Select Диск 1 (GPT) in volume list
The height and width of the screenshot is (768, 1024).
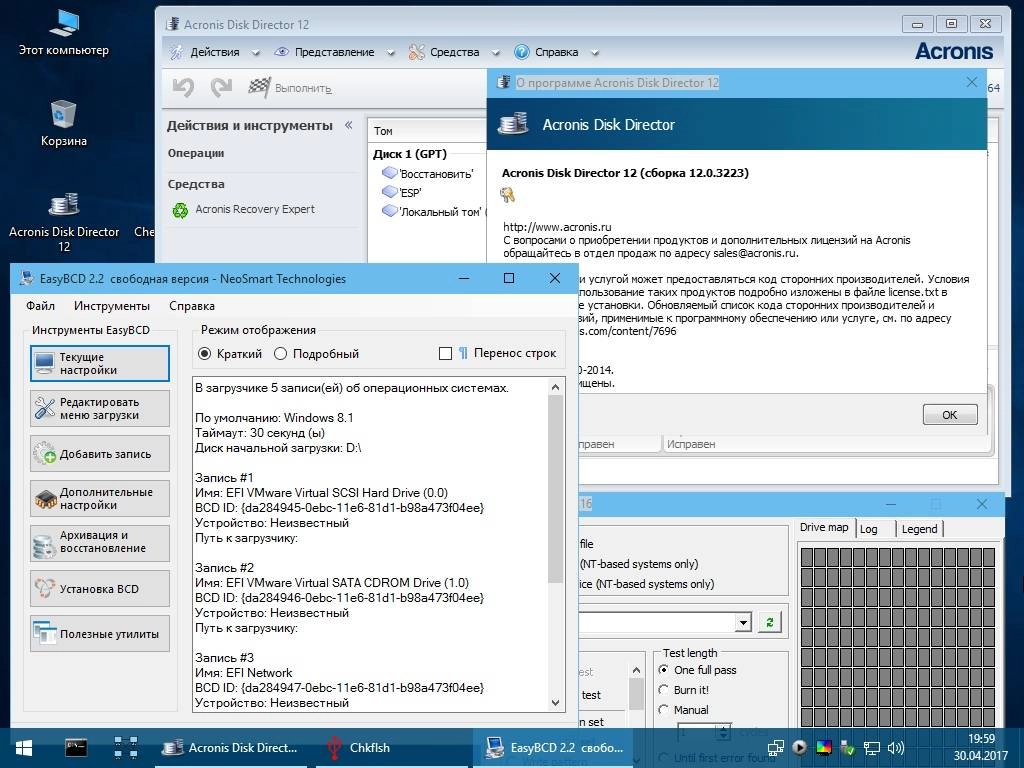tap(409, 154)
